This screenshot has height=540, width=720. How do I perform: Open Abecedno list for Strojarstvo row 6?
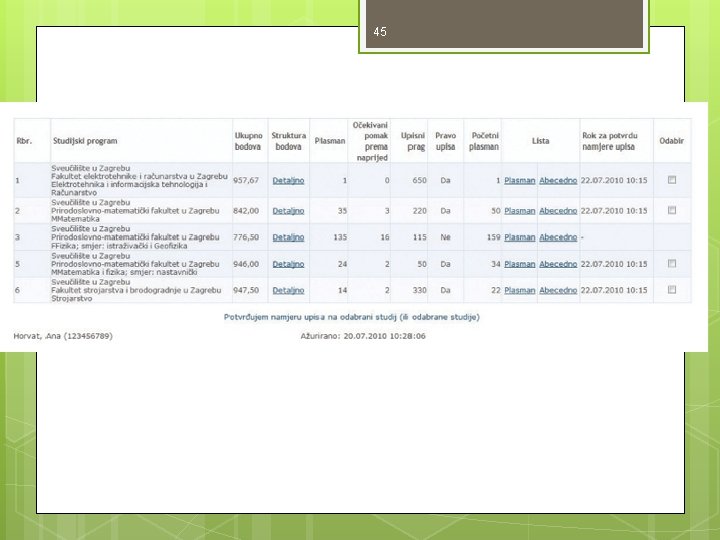(558, 290)
